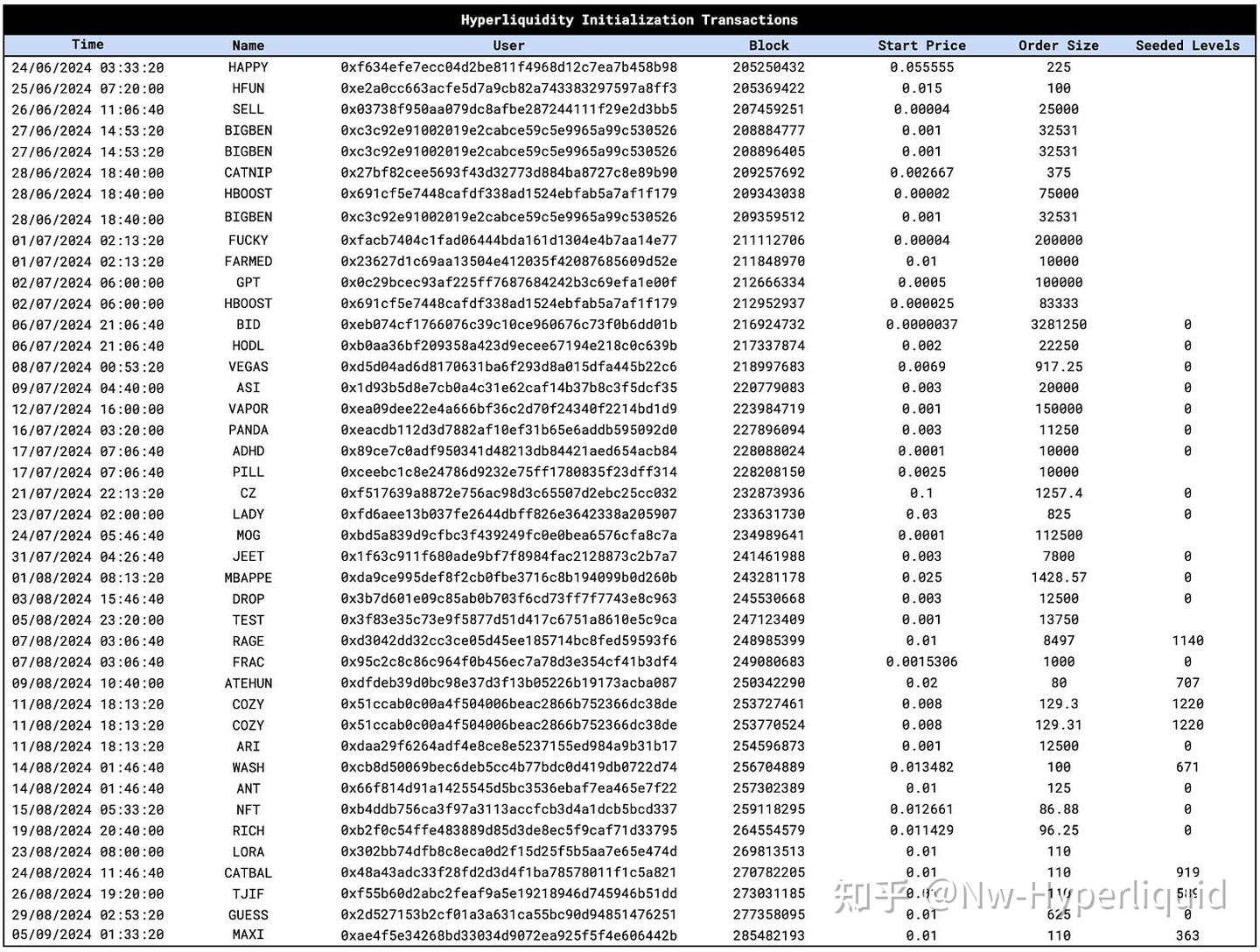Click the table title Hyperliquidity Initialization Transactions
This screenshot has width=1260, height=952.
[x=629, y=19]
